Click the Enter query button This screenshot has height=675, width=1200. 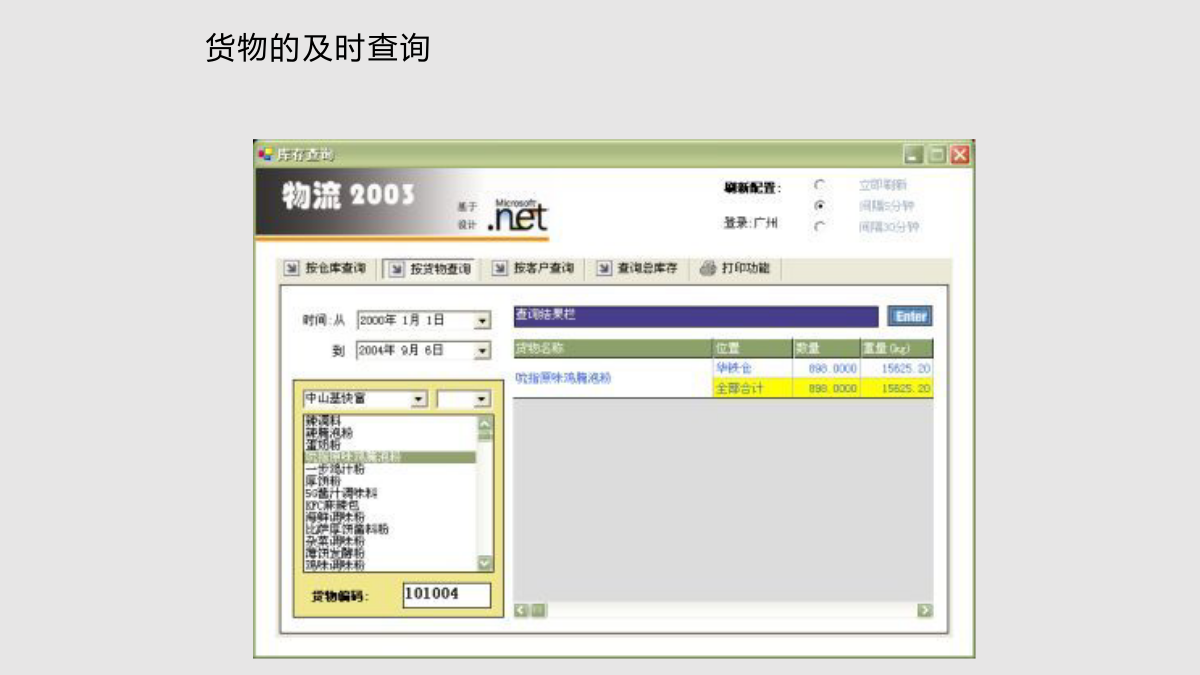pyautogui.click(x=910, y=316)
